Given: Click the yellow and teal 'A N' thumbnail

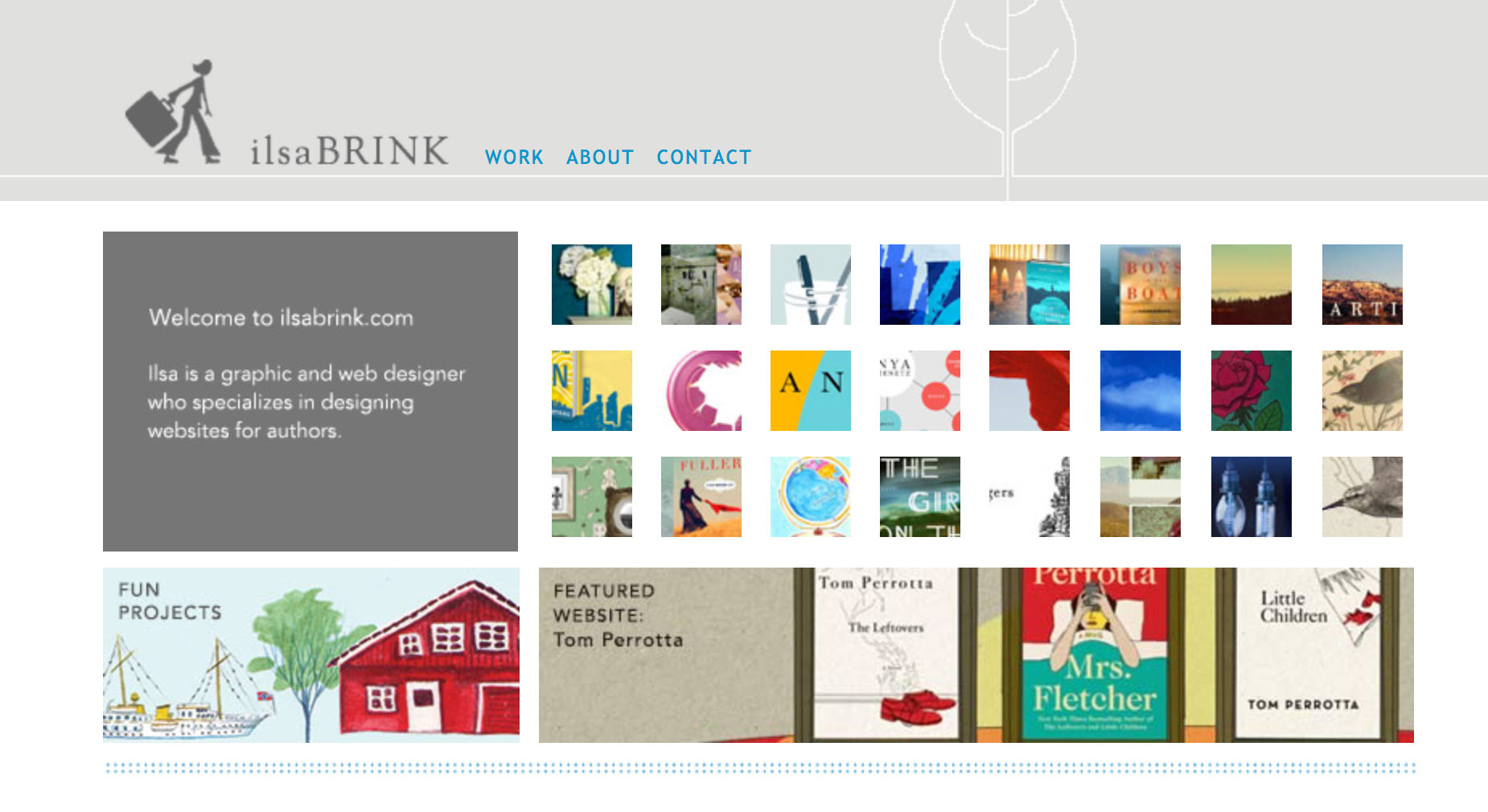Looking at the screenshot, I should pyautogui.click(x=811, y=391).
